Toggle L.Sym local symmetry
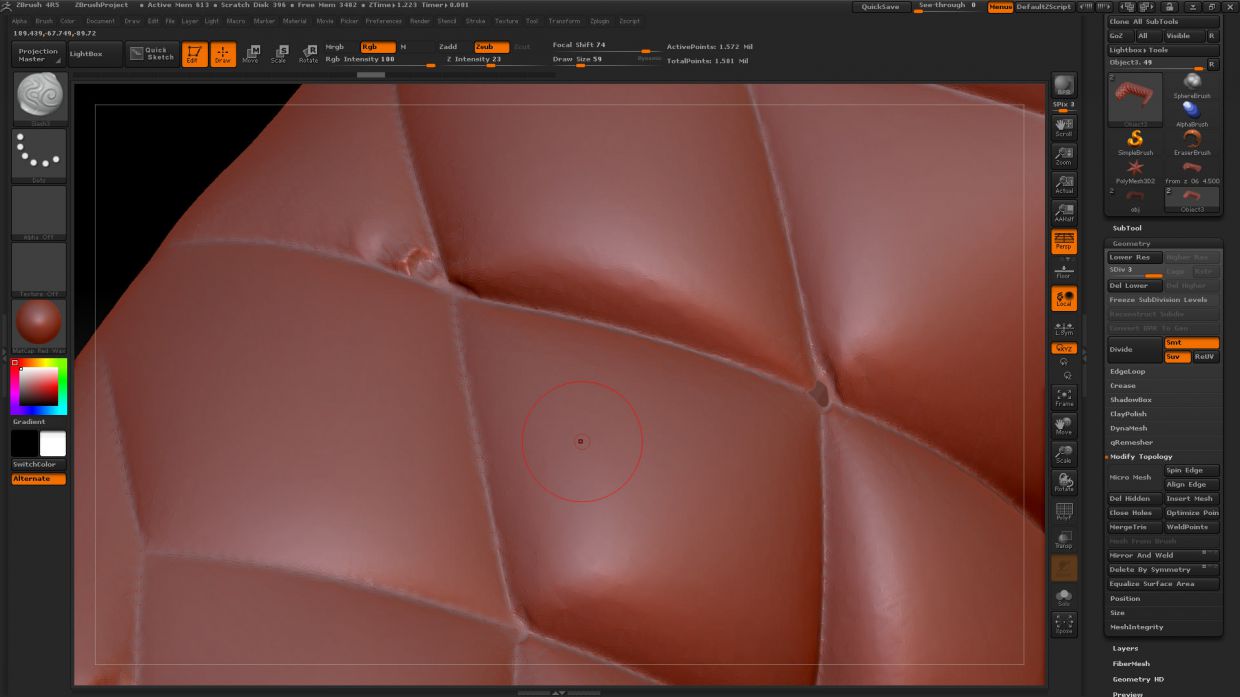1240x697 pixels. pos(1064,326)
